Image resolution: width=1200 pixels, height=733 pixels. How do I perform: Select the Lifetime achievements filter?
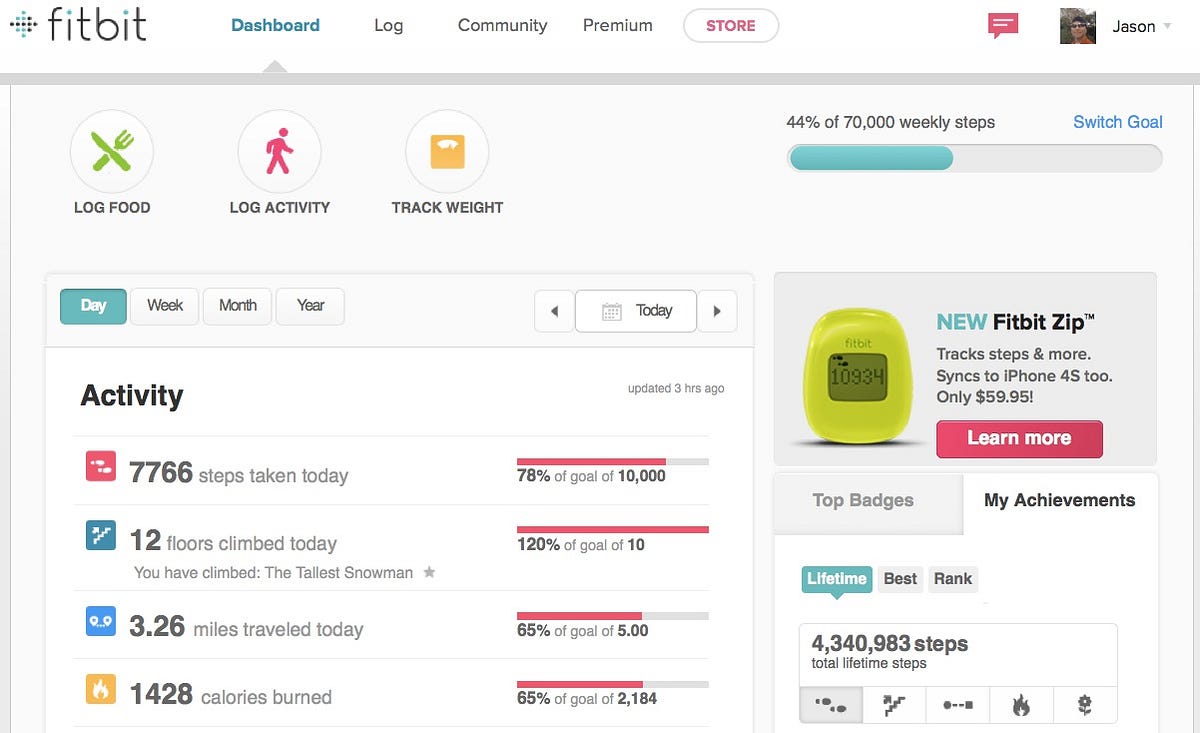tap(837, 579)
